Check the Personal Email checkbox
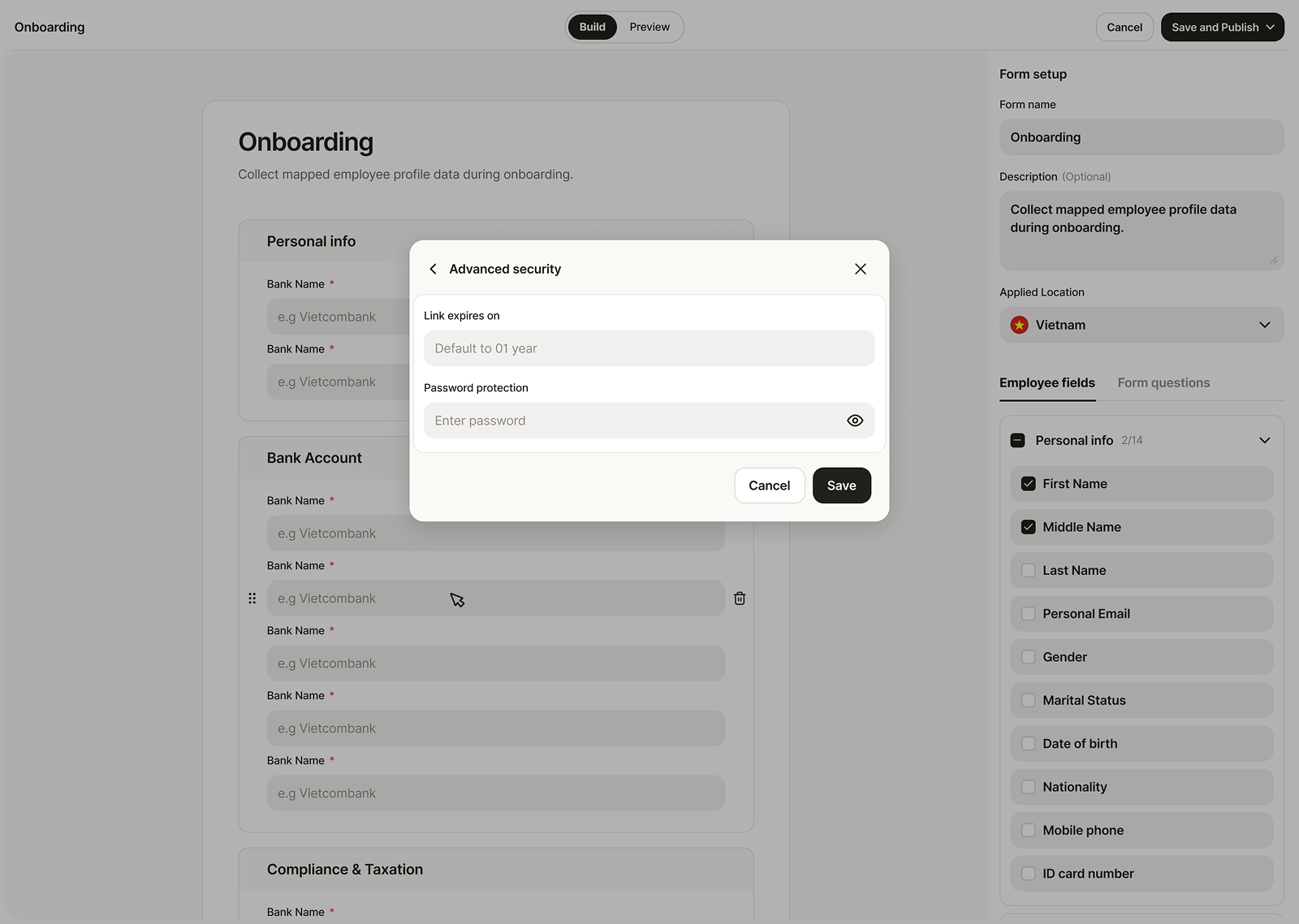This screenshot has width=1299, height=924. click(1028, 614)
